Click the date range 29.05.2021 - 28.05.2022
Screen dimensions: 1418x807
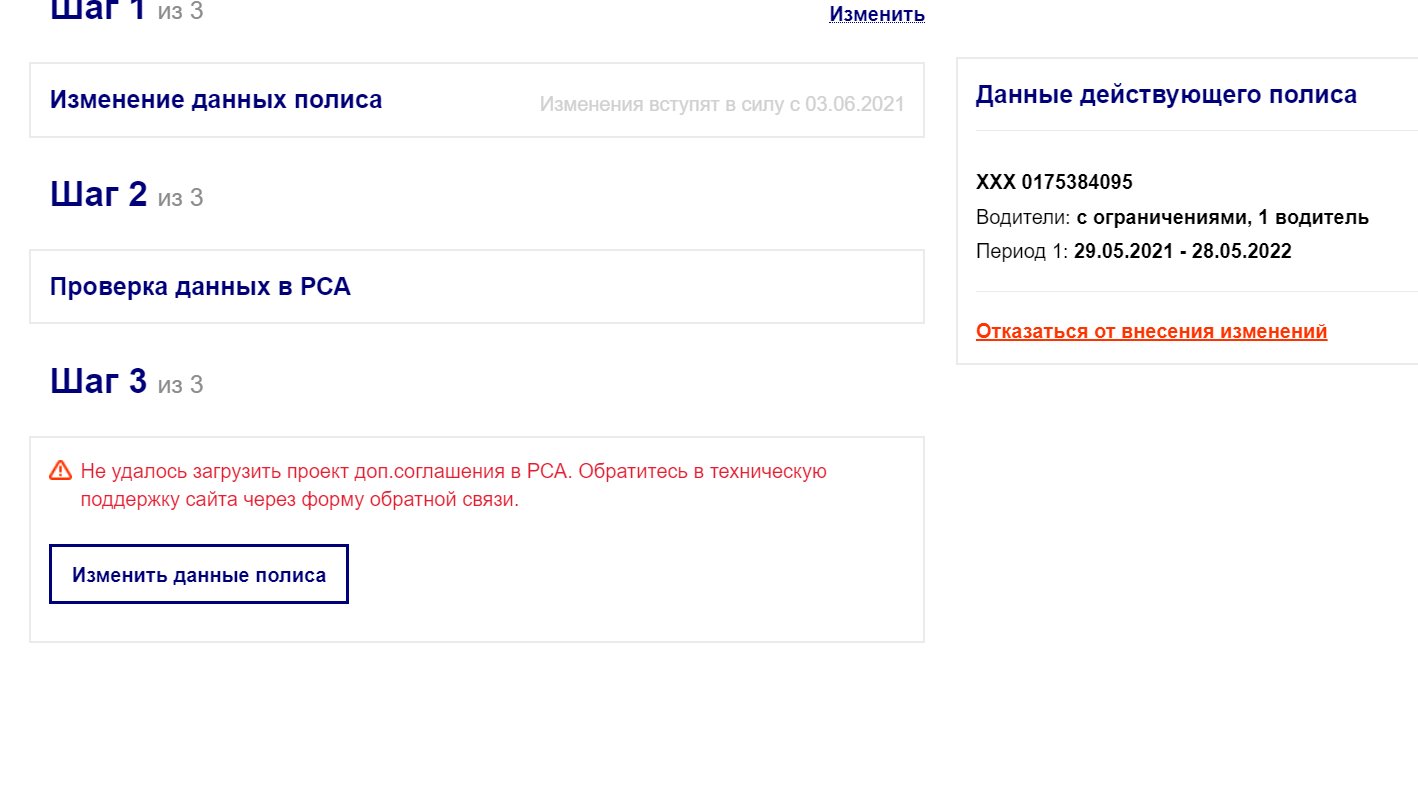point(1182,251)
